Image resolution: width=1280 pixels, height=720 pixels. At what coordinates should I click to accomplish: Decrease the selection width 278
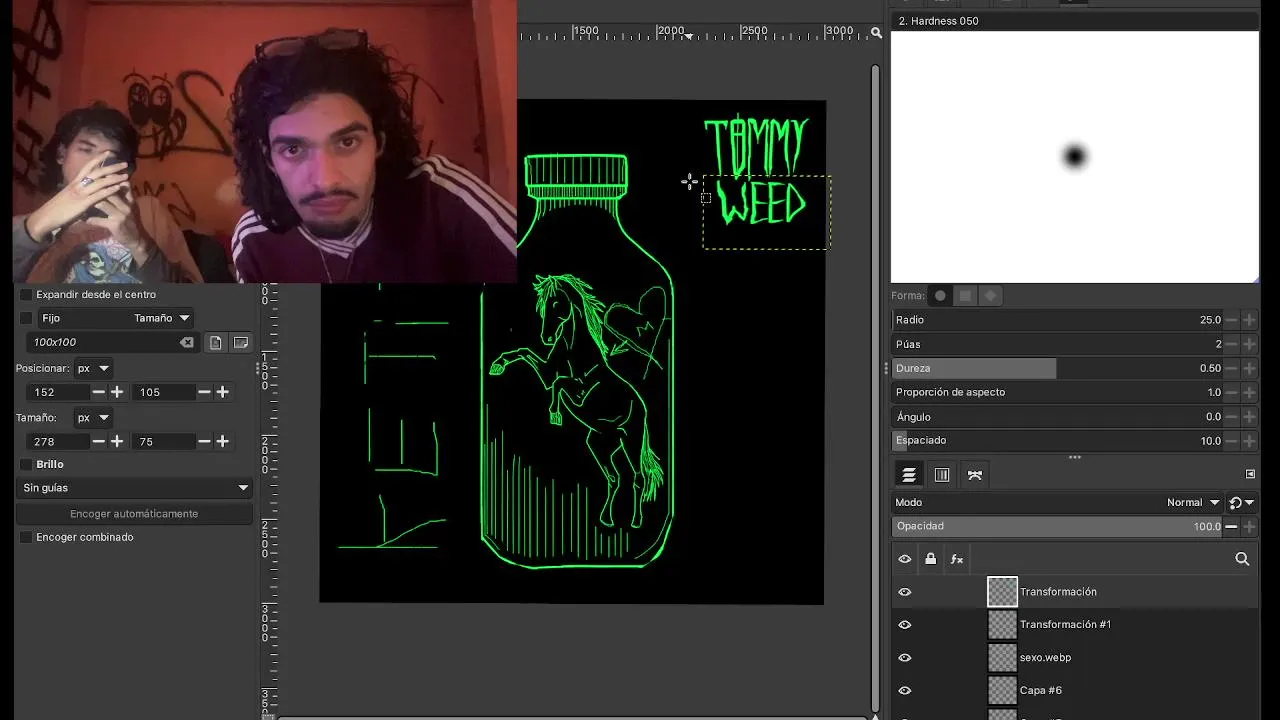tap(98, 441)
